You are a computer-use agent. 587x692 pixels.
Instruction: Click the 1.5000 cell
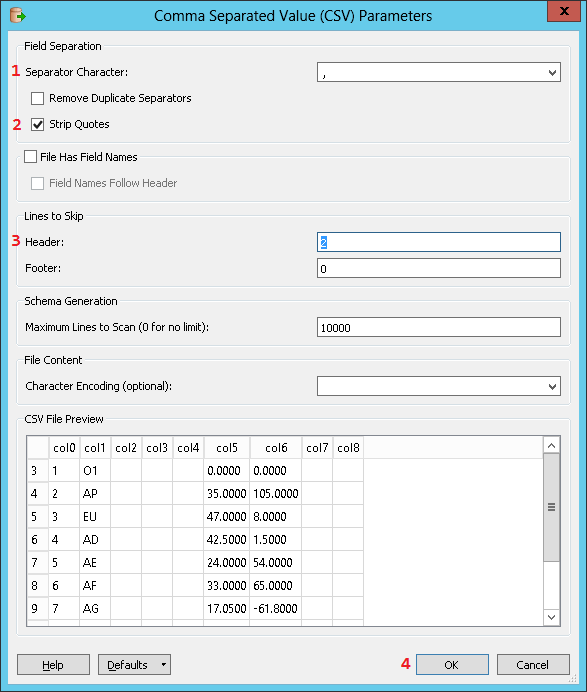pos(276,540)
